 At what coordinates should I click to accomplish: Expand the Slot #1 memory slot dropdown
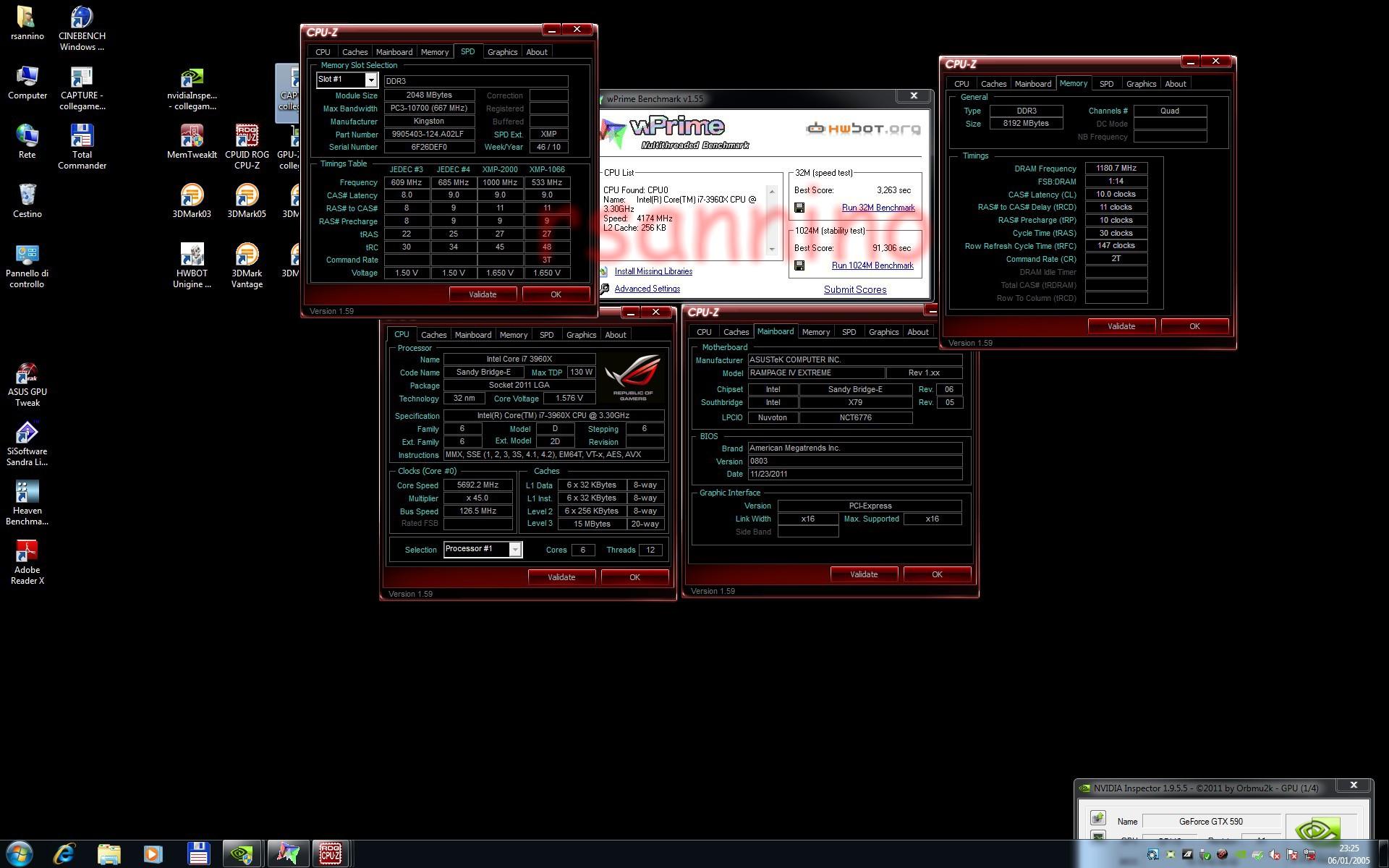(x=371, y=80)
